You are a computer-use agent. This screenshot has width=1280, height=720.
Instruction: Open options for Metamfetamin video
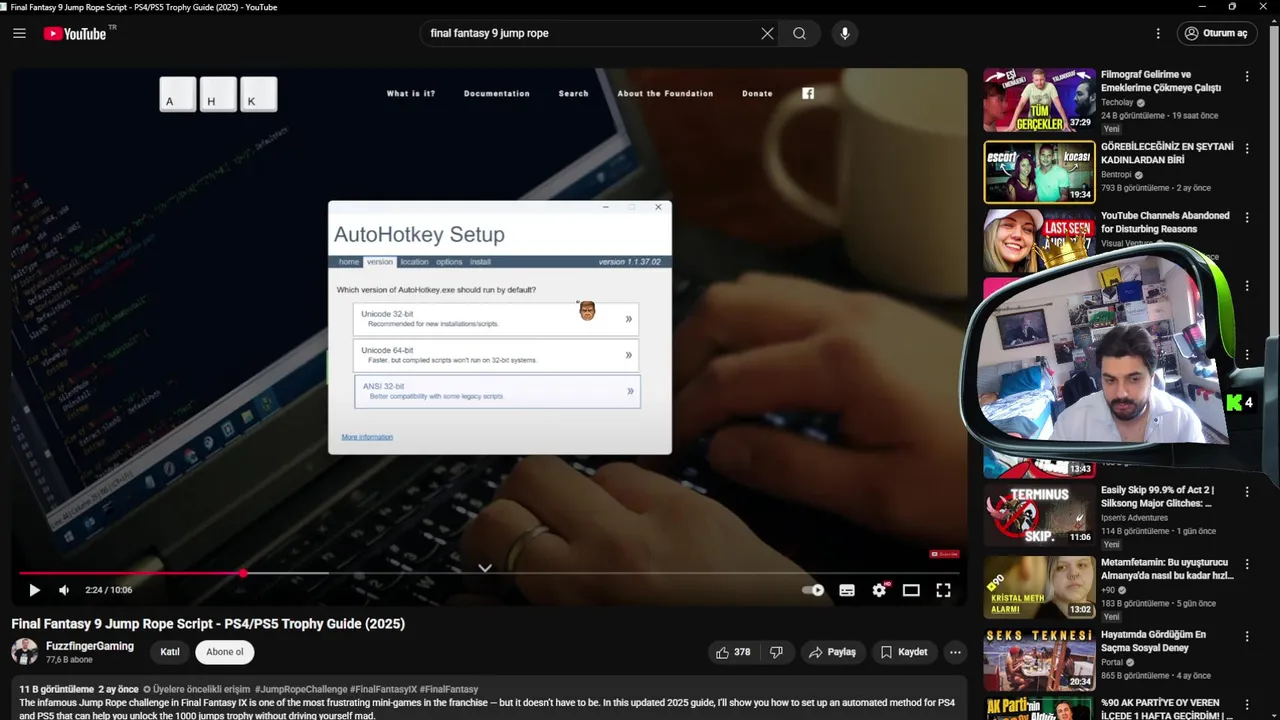pyautogui.click(x=1247, y=564)
